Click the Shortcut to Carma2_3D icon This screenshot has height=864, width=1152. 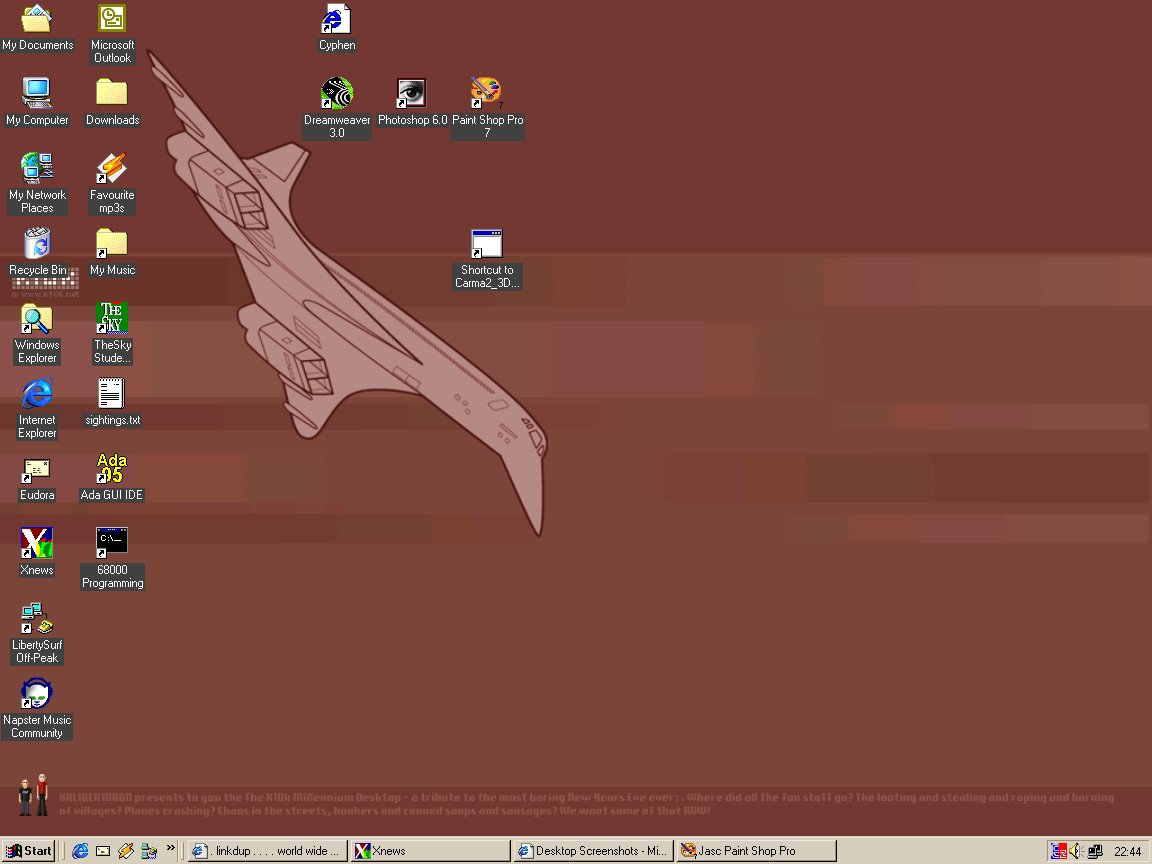click(x=487, y=245)
